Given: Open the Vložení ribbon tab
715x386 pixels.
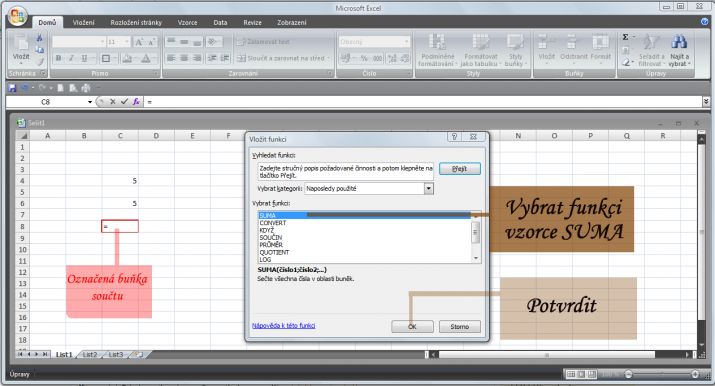Looking at the screenshot, I should click(83, 22).
